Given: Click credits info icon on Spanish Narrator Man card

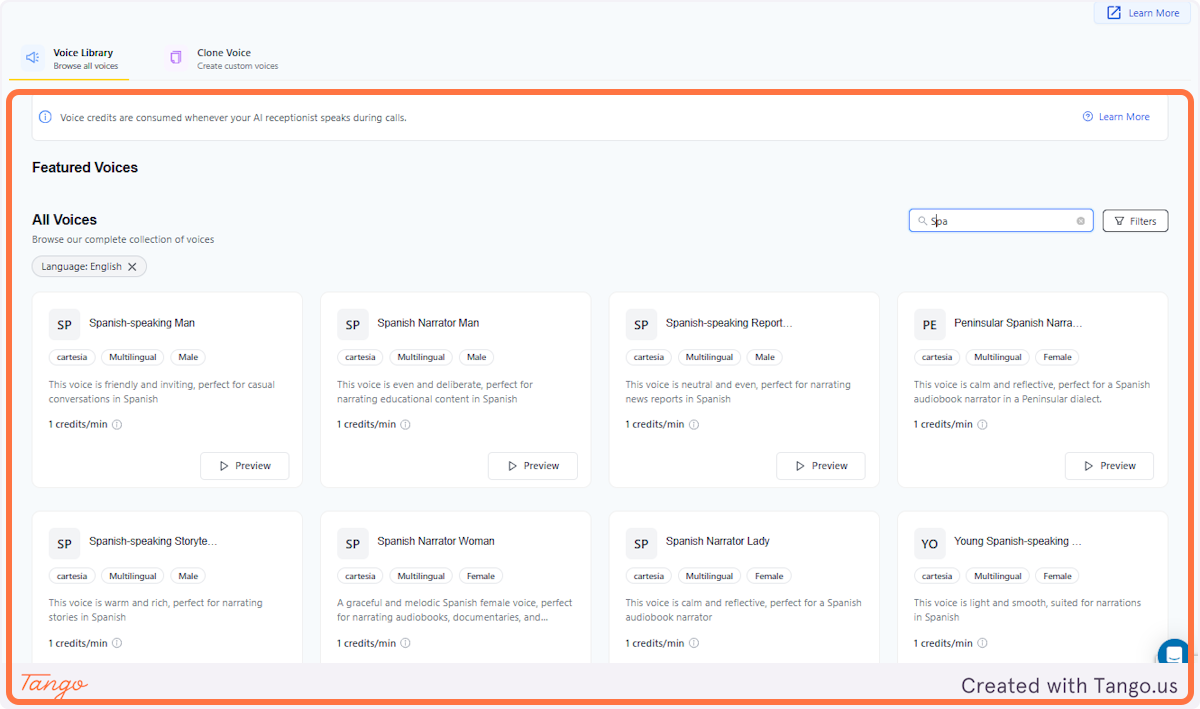Looking at the screenshot, I should 405,425.
